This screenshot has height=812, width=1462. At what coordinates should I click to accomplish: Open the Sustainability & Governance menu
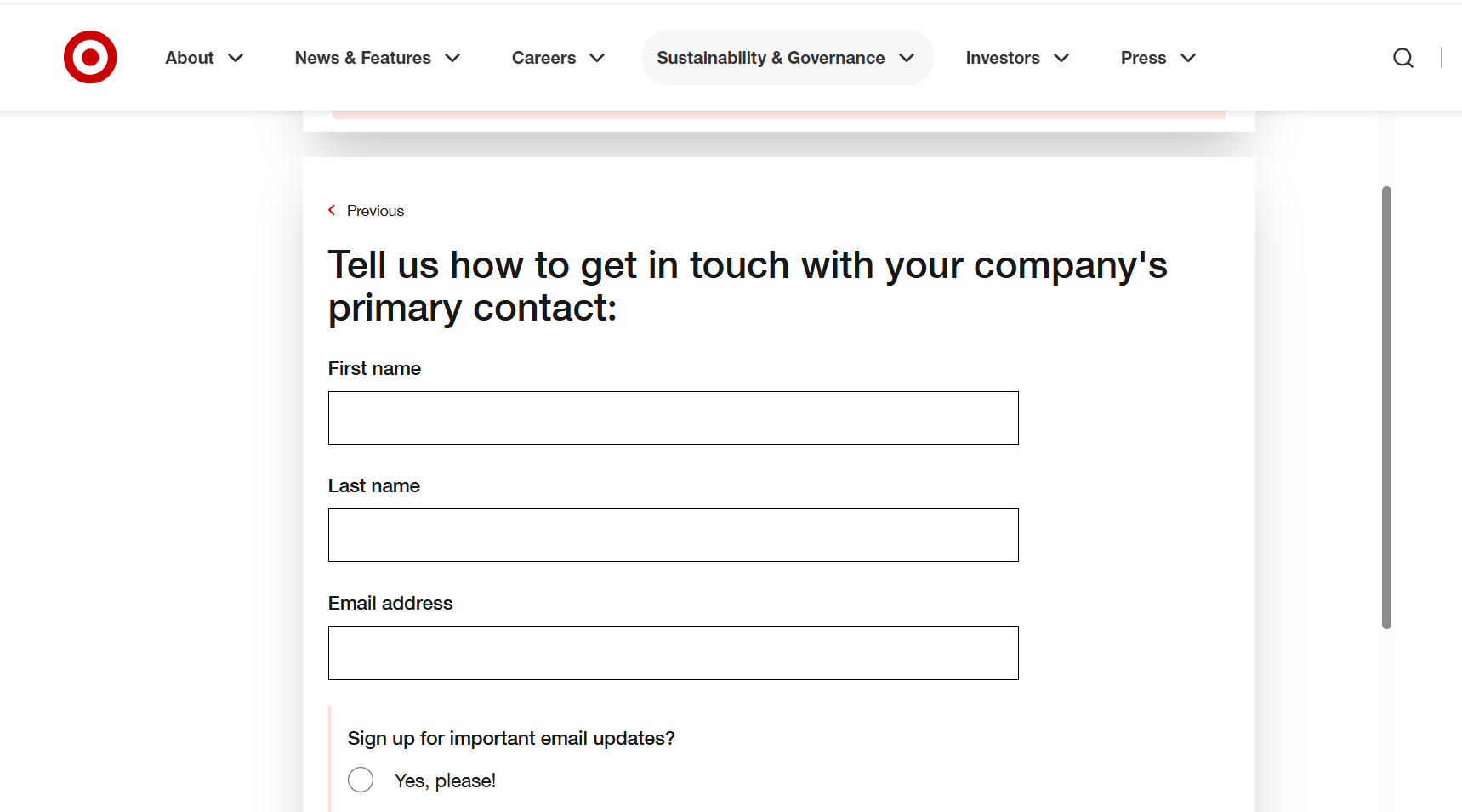click(771, 58)
